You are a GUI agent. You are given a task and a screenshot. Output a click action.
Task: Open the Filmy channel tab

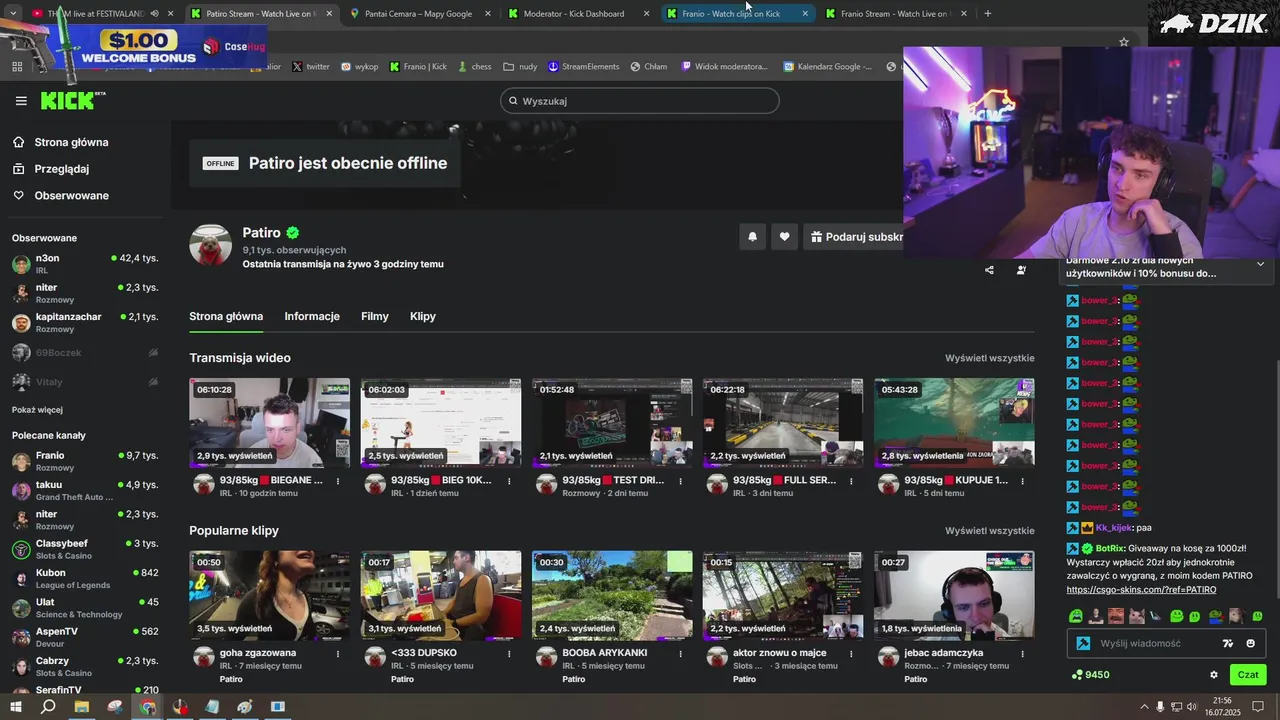[375, 316]
